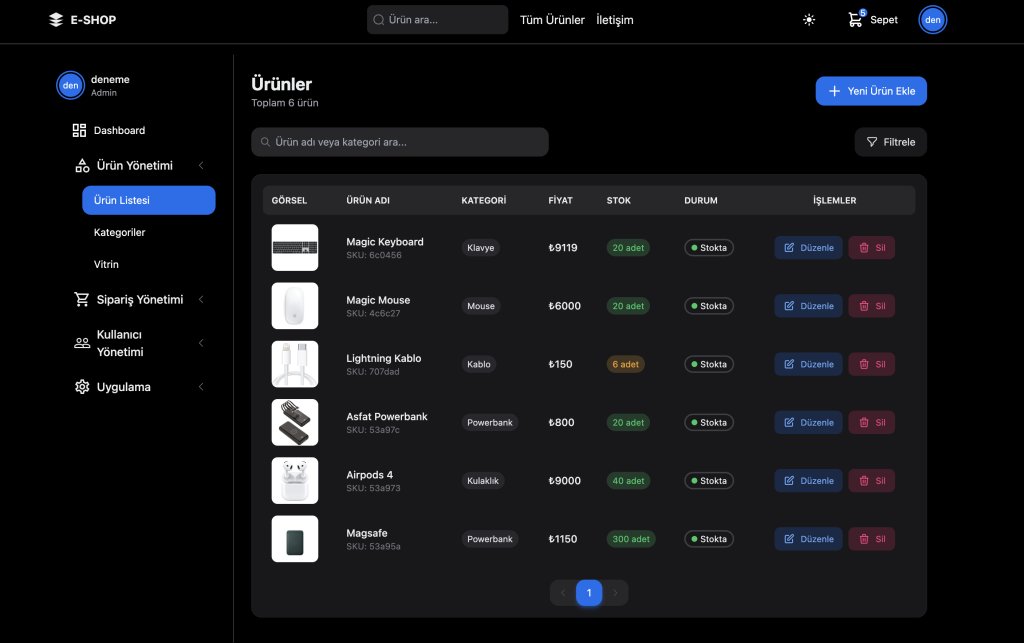This screenshot has height=643, width=1024.
Task: Click the Uygulama gear icon
Action: point(82,387)
